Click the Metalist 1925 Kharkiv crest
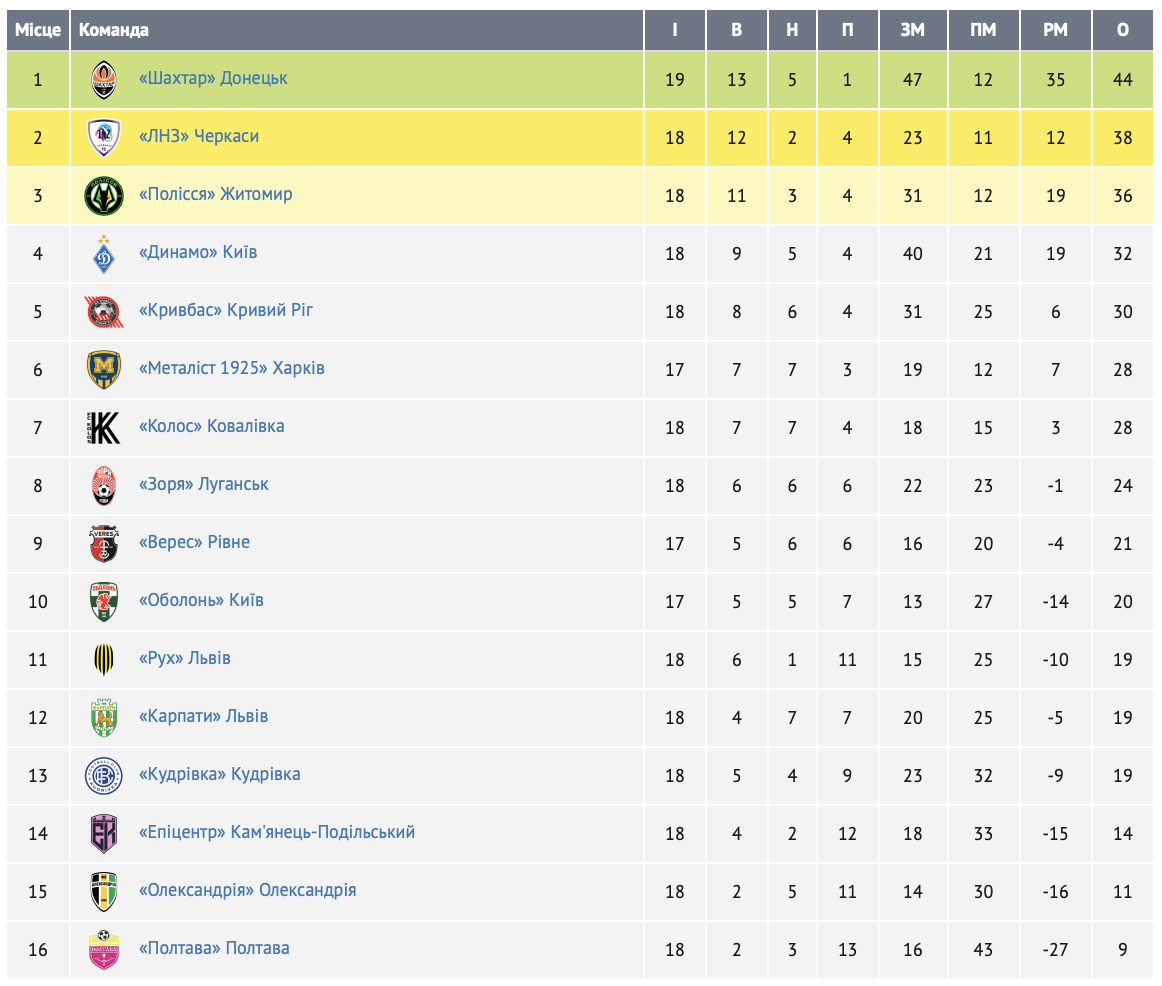 (x=104, y=369)
